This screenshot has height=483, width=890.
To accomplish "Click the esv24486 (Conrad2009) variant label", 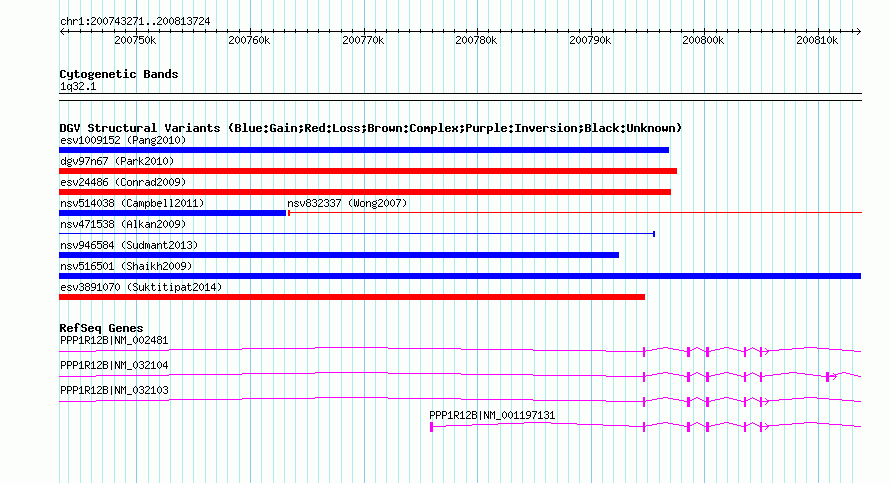I will pos(123,182).
